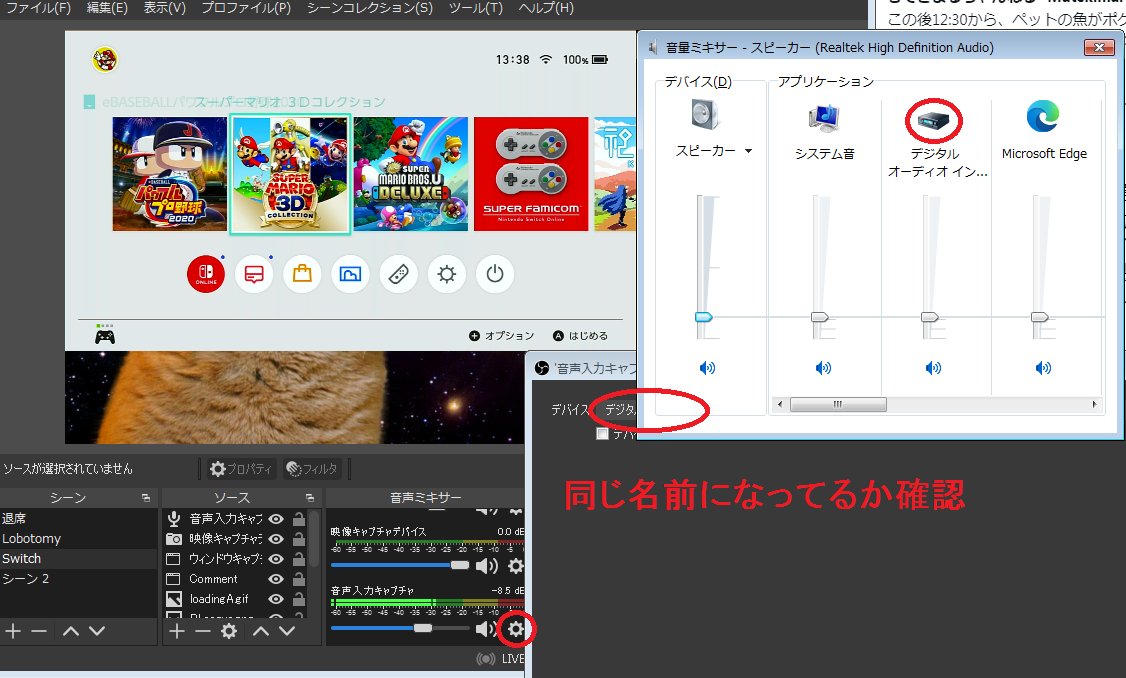Click the right scroll arrow in volume mixer
The height and width of the screenshot is (678, 1126).
(1094, 404)
